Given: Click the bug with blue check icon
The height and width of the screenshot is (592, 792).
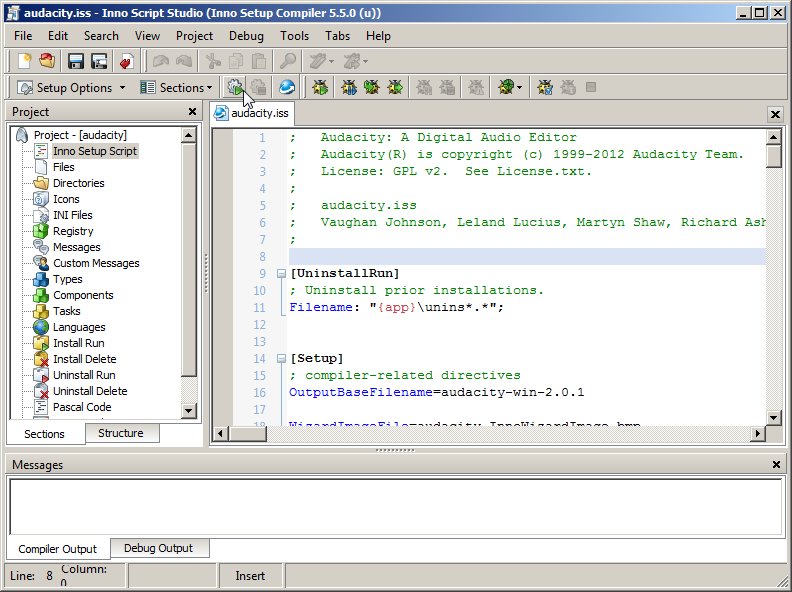Looking at the screenshot, I should [x=544, y=87].
